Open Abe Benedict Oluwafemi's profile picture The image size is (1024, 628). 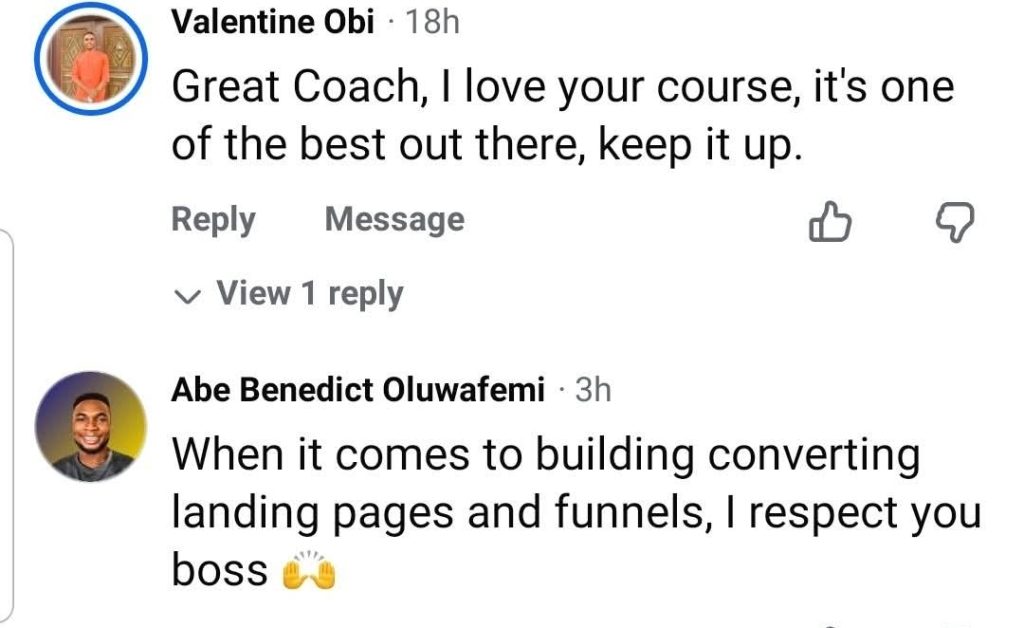tap(91, 426)
